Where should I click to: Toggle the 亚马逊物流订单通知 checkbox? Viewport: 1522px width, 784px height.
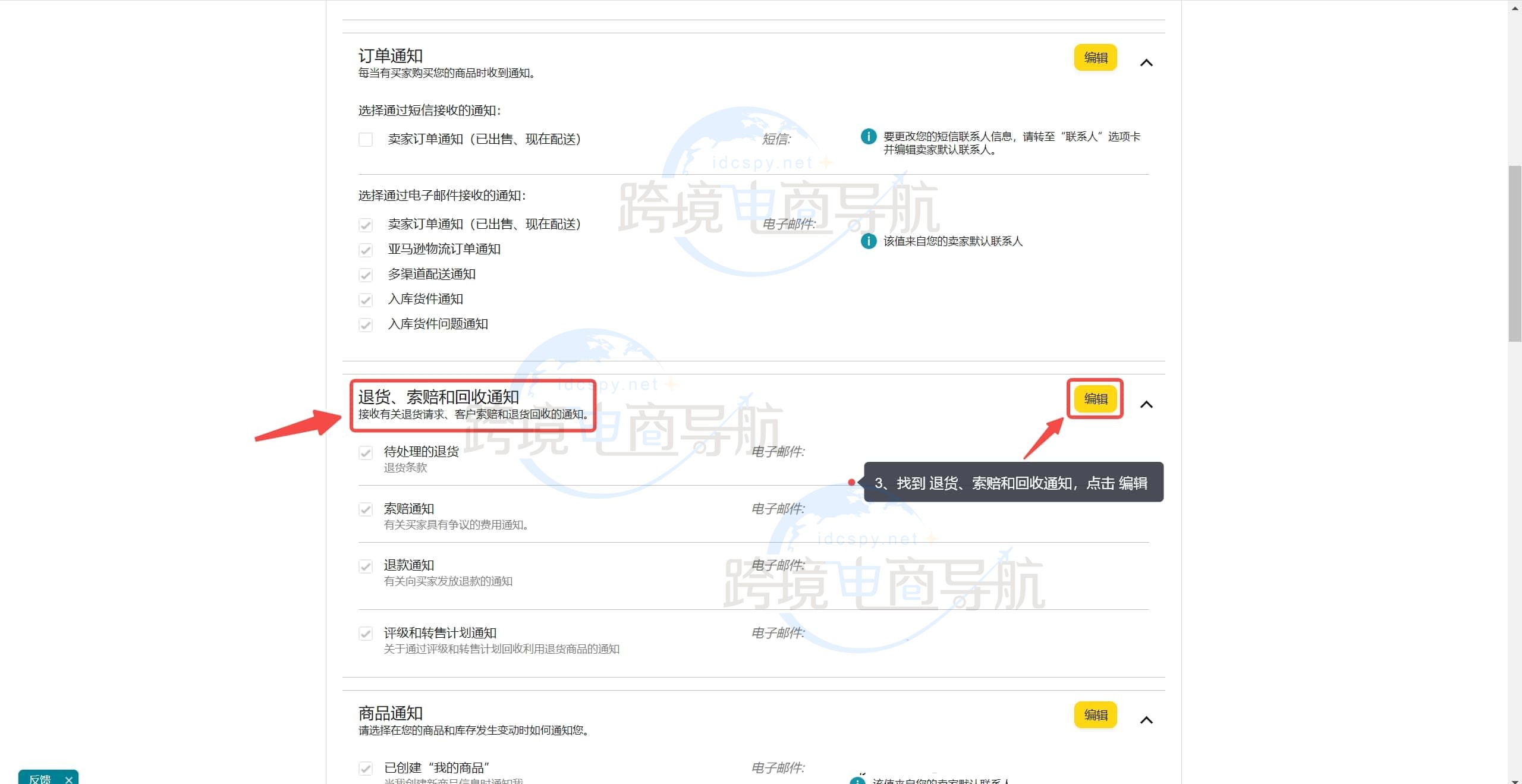pyautogui.click(x=364, y=250)
